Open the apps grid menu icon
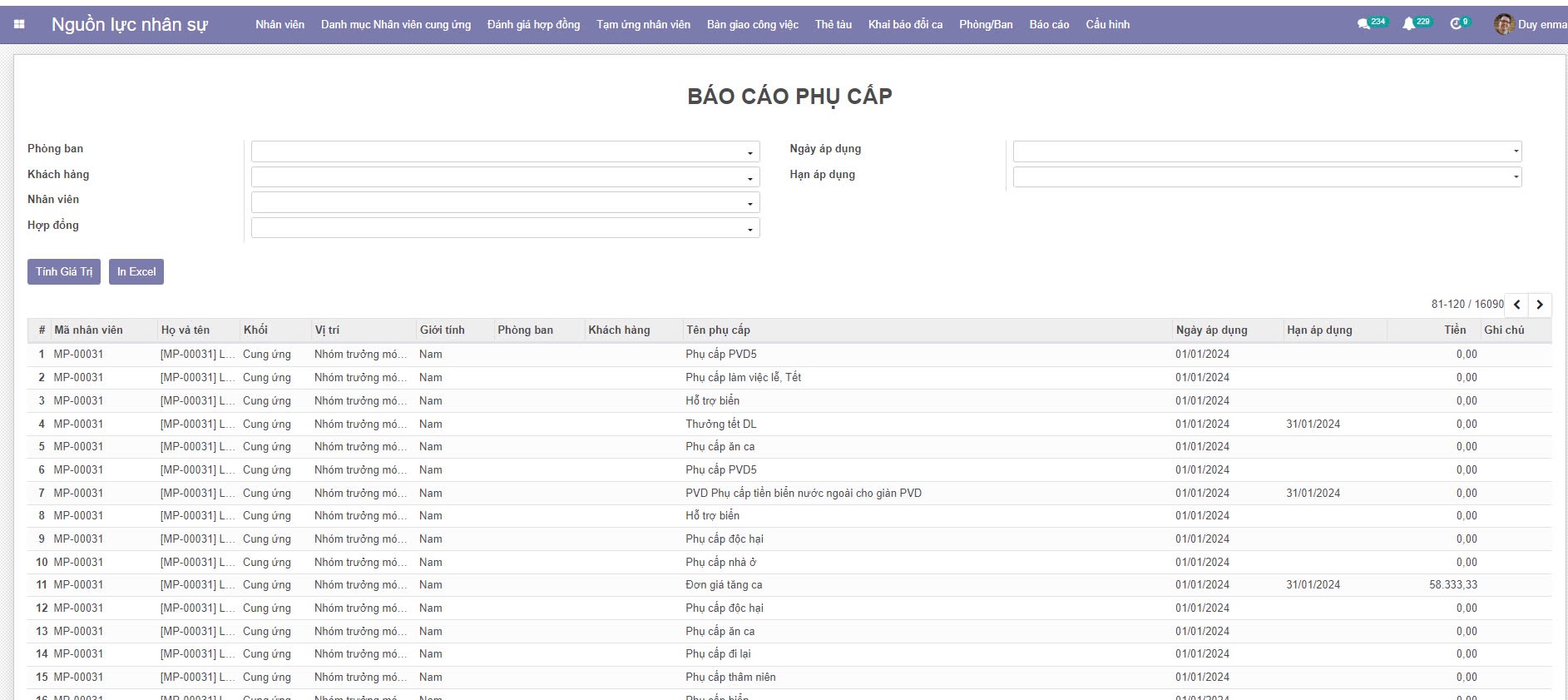The height and width of the screenshot is (700, 1568). 19,24
